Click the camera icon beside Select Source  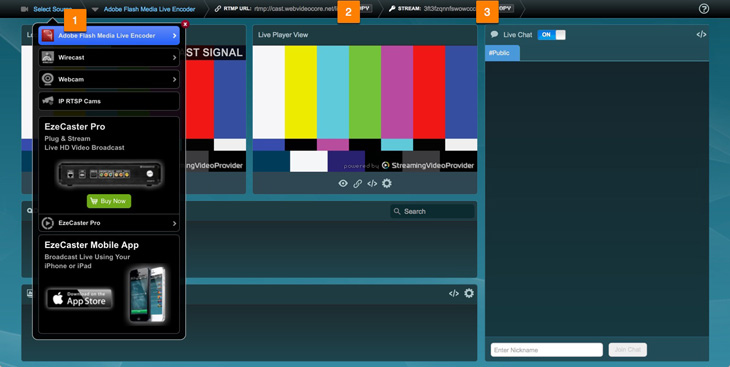[x=25, y=9]
